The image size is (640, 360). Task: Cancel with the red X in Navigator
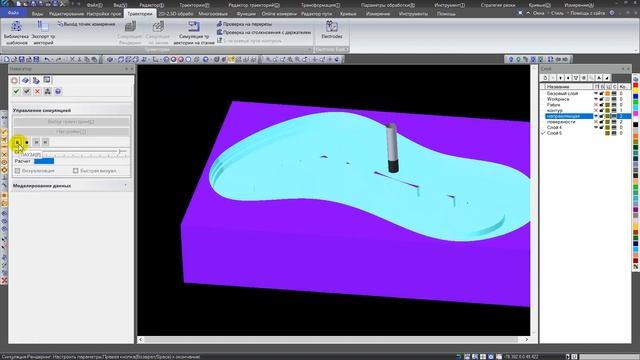pos(37,91)
